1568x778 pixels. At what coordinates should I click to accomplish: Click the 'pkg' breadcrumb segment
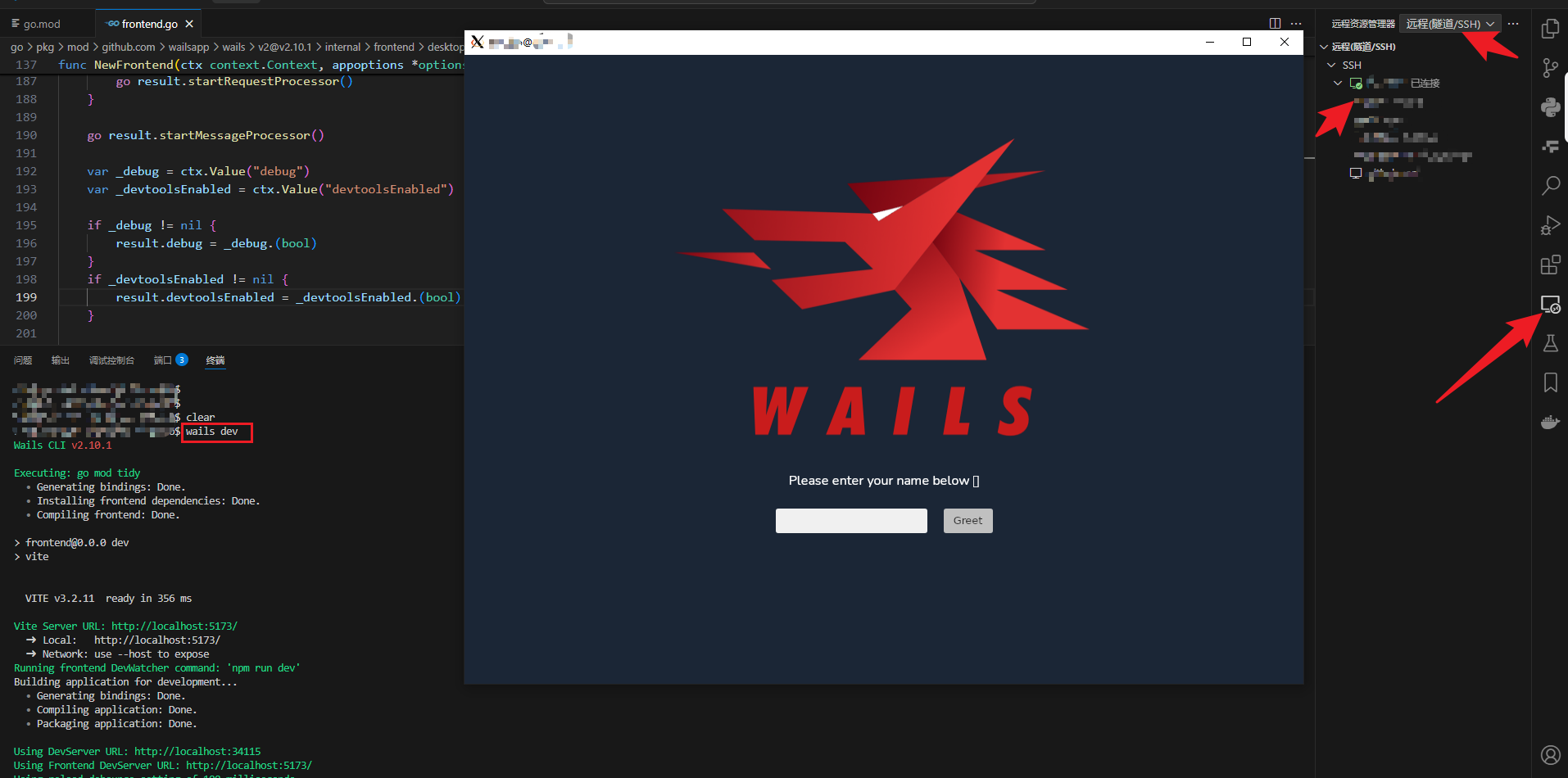tap(45, 47)
